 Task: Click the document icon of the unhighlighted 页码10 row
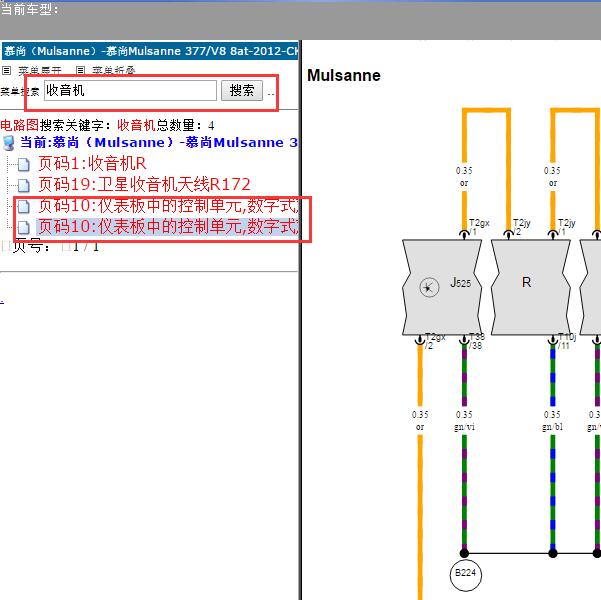(24, 206)
